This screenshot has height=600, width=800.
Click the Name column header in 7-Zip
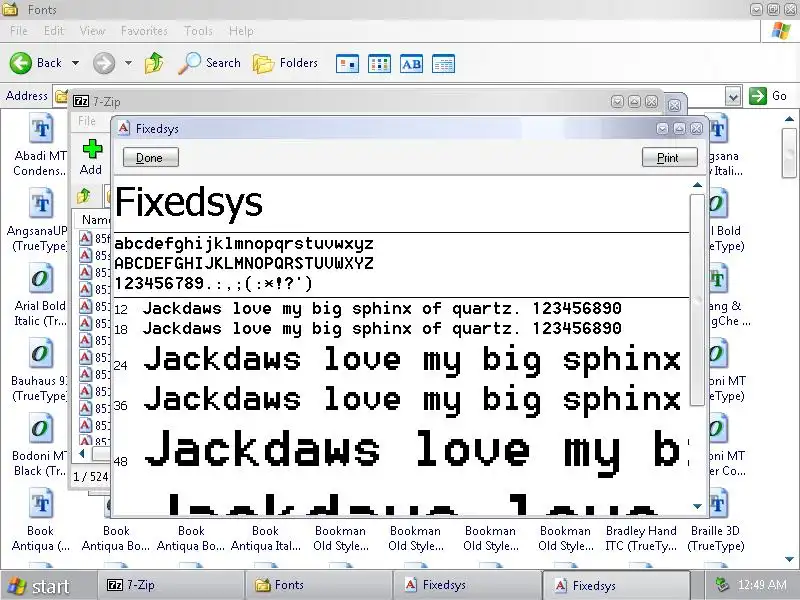pos(96,220)
